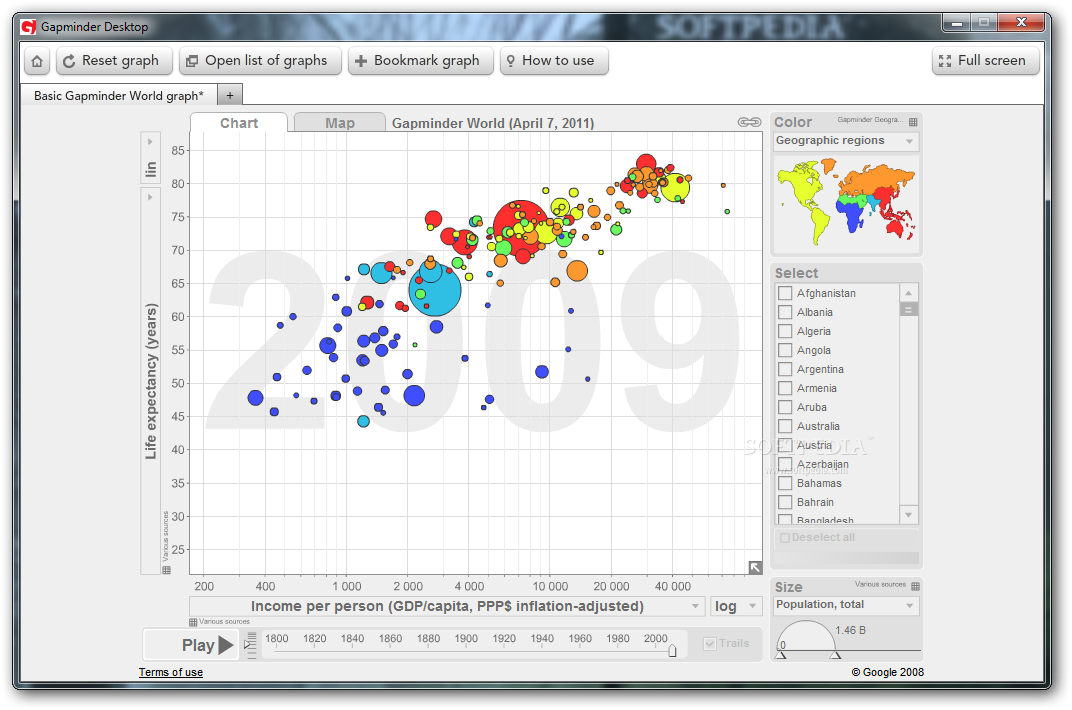This screenshot has width=1072, height=710.
Task: Click Play to animate the timeline
Action: click(191, 644)
